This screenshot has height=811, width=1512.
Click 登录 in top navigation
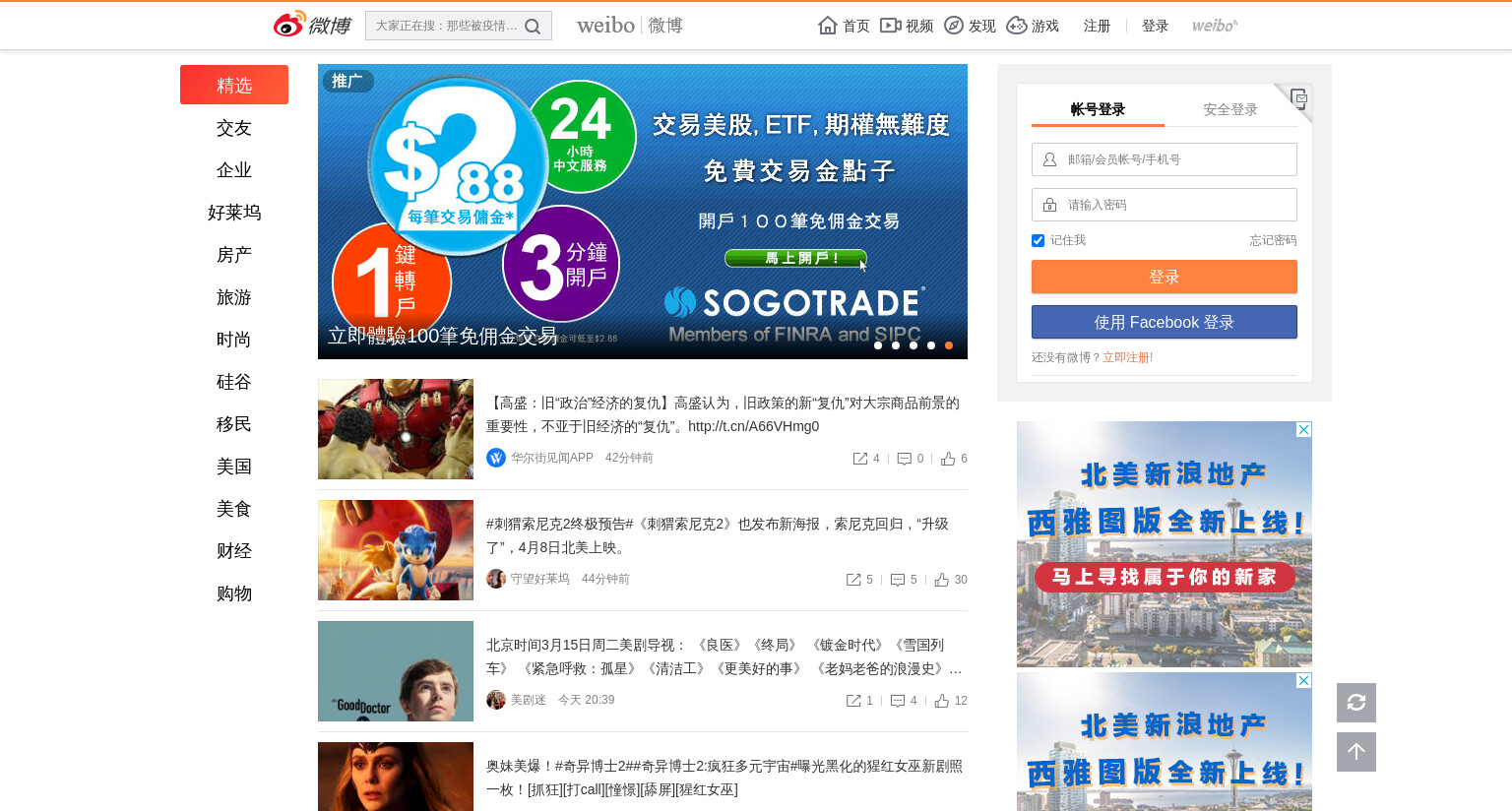[1155, 26]
